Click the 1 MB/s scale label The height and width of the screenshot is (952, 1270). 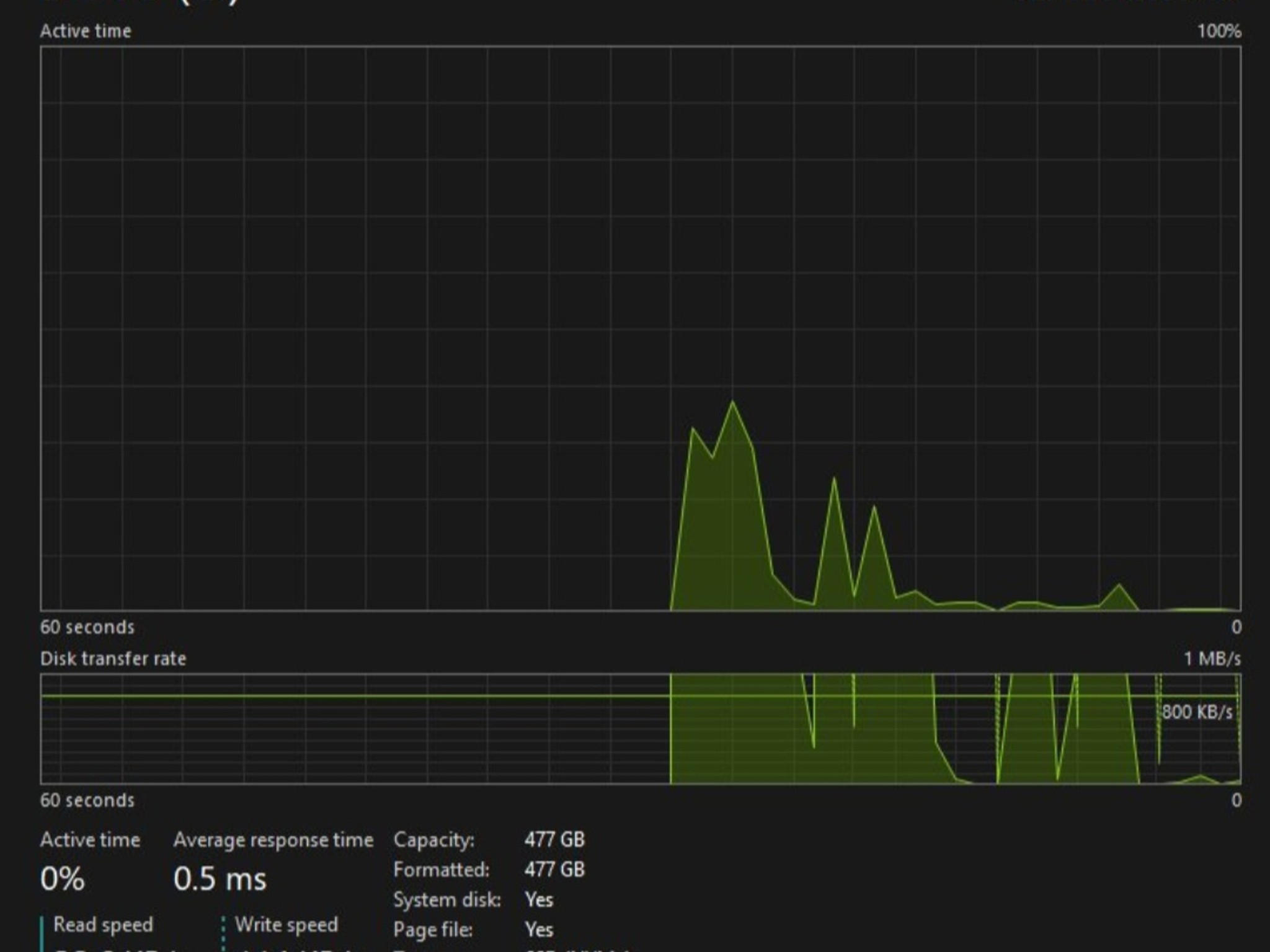(1212, 658)
